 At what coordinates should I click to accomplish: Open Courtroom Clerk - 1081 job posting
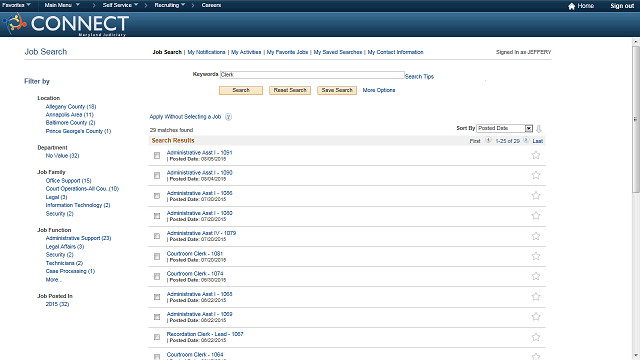tap(195, 253)
